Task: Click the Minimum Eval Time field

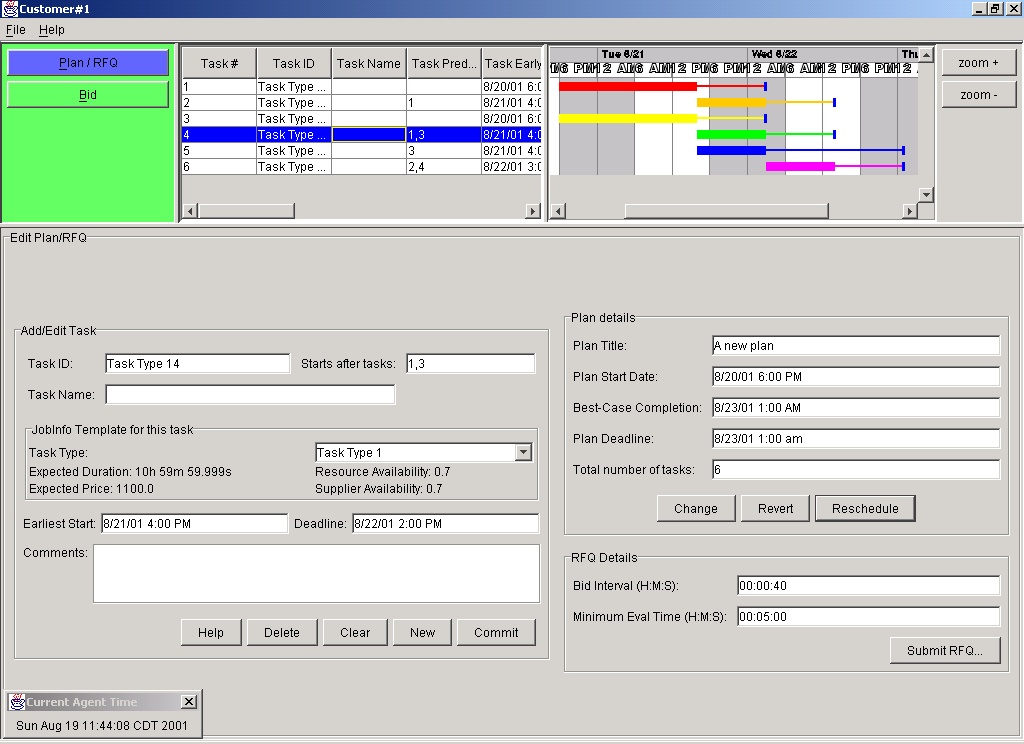Action: click(x=869, y=617)
